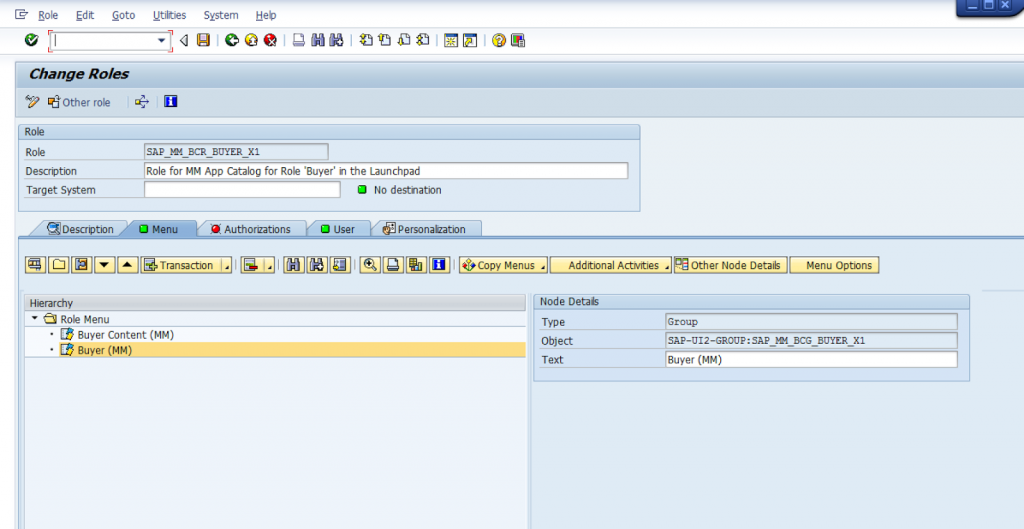The height and width of the screenshot is (529, 1024).
Task: Click the icon right of the menu Print icon
Action: (x=416, y=265)
